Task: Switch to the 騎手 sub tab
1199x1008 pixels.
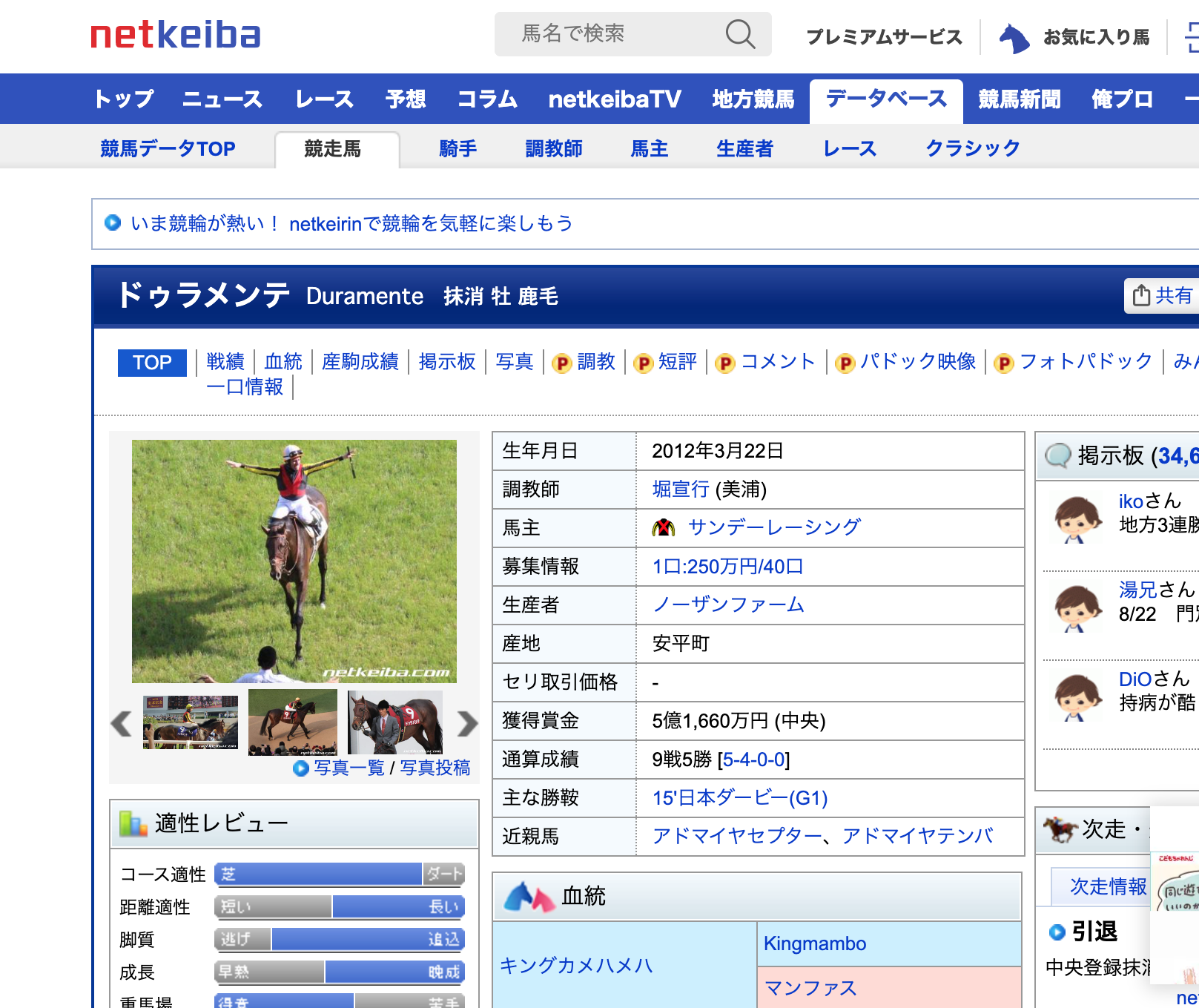Action: (x=458, y=149)
